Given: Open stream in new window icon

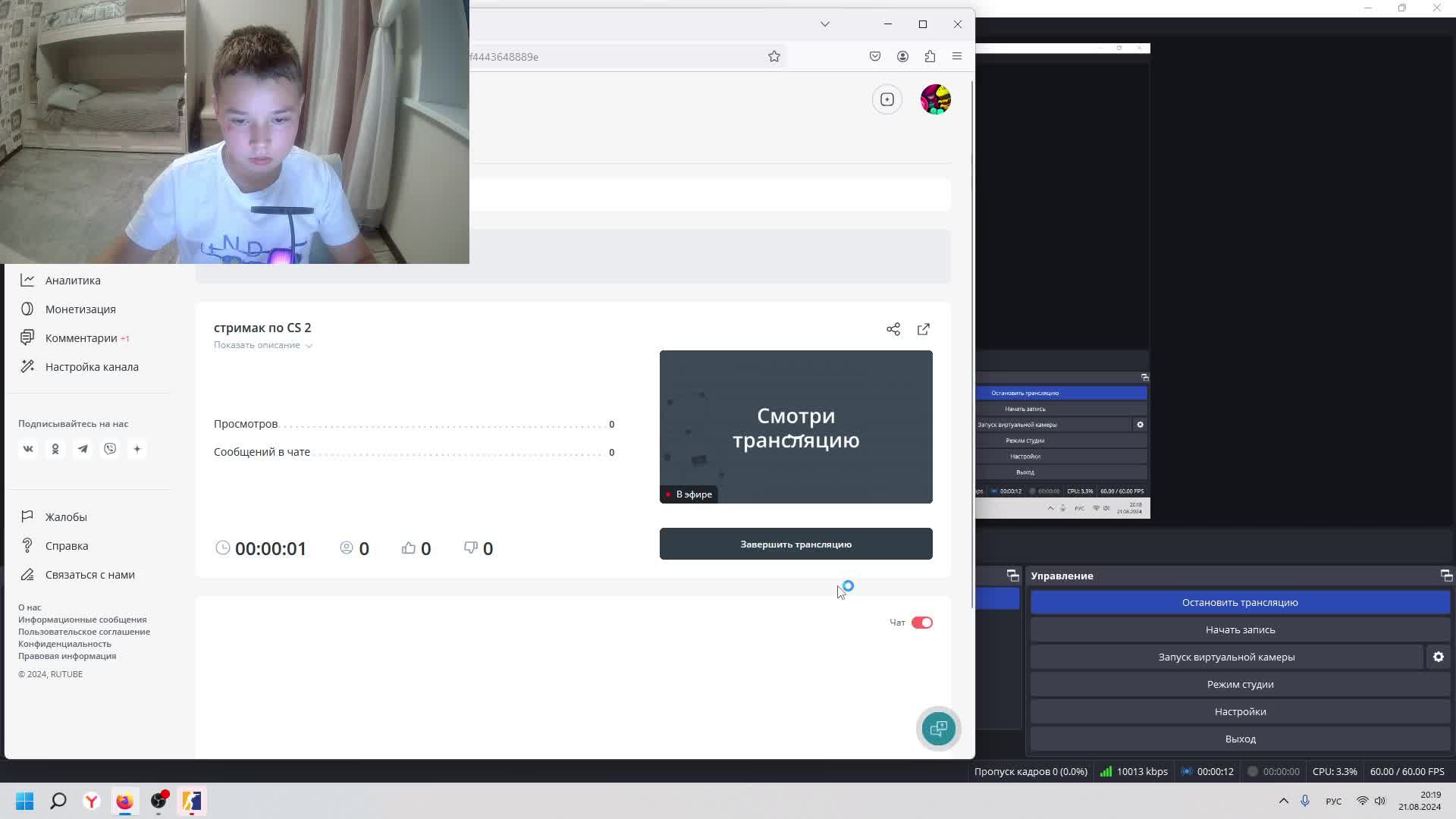Looking at the screenshot, I should 924,329.
